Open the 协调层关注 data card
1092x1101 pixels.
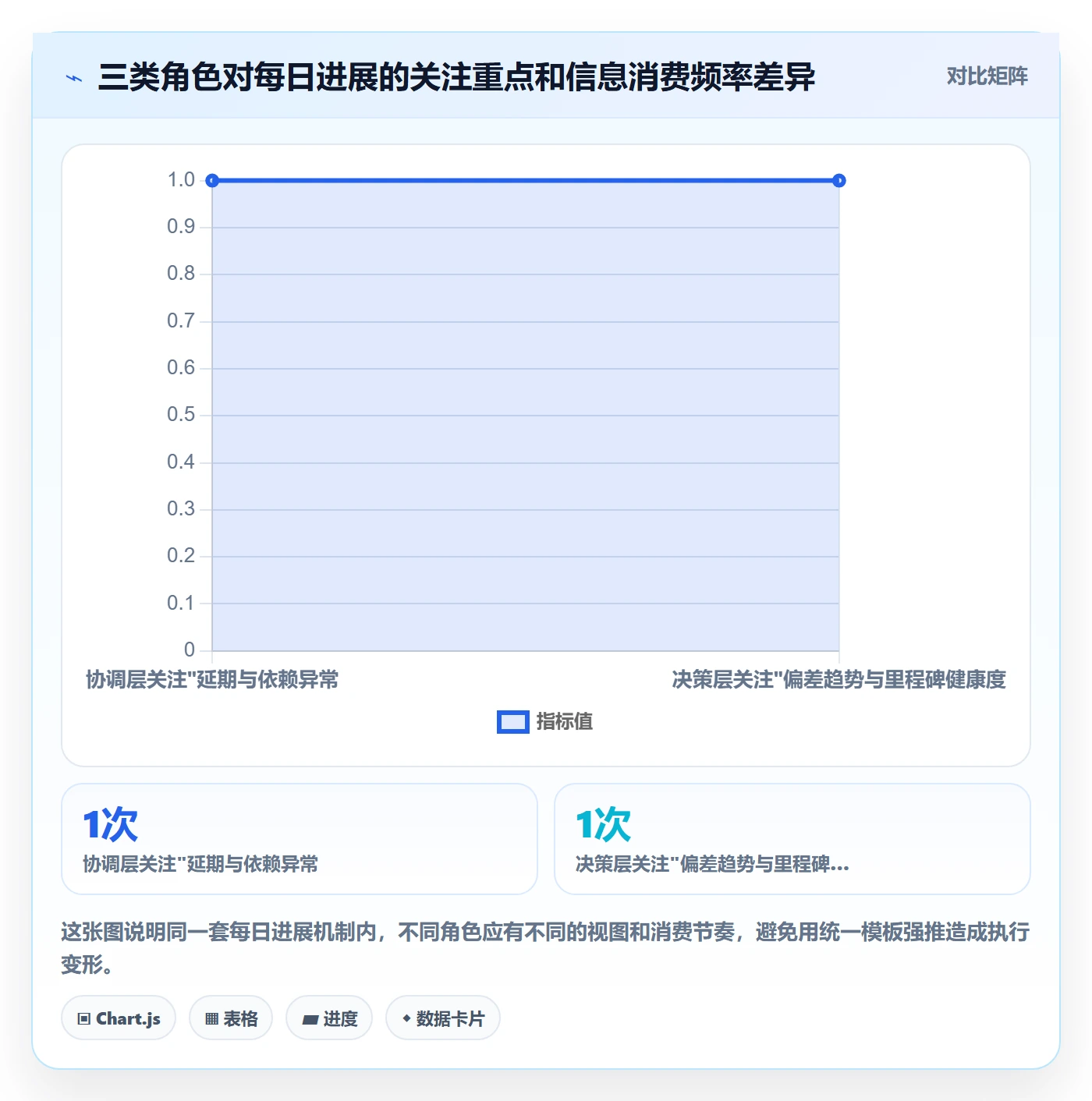click(x=300, y=839)
